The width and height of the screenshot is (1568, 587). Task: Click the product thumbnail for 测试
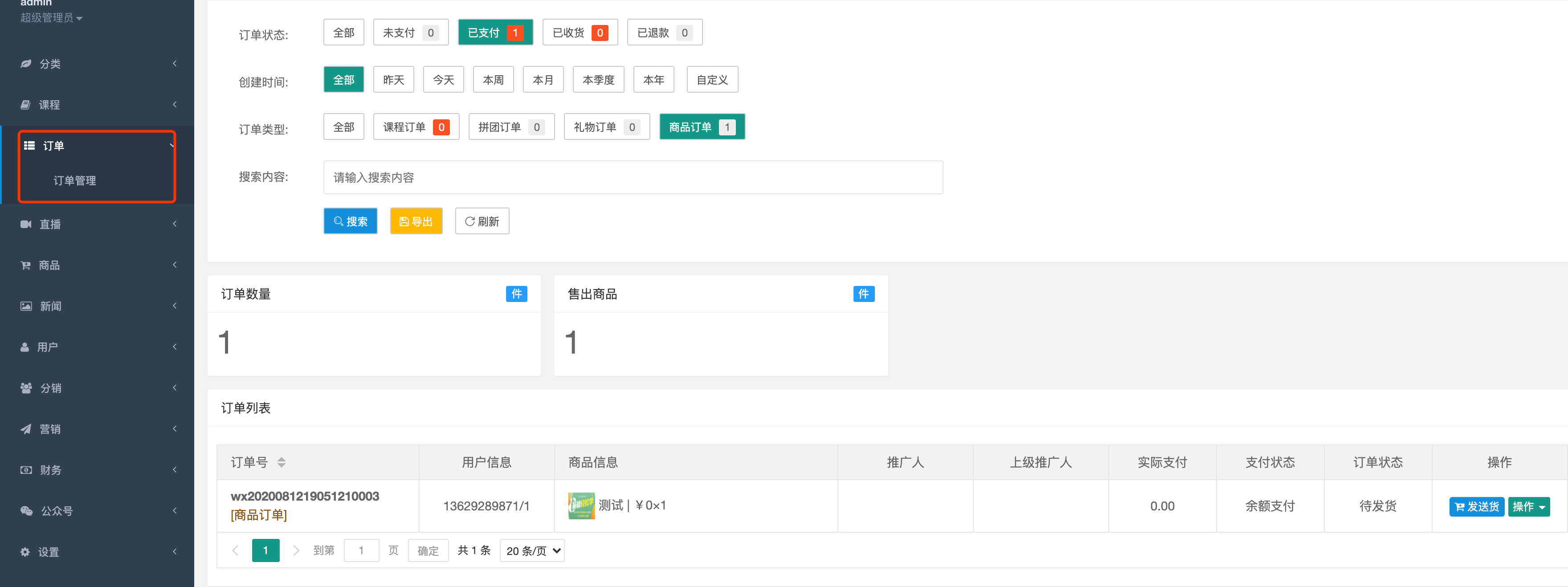[581, 505]
